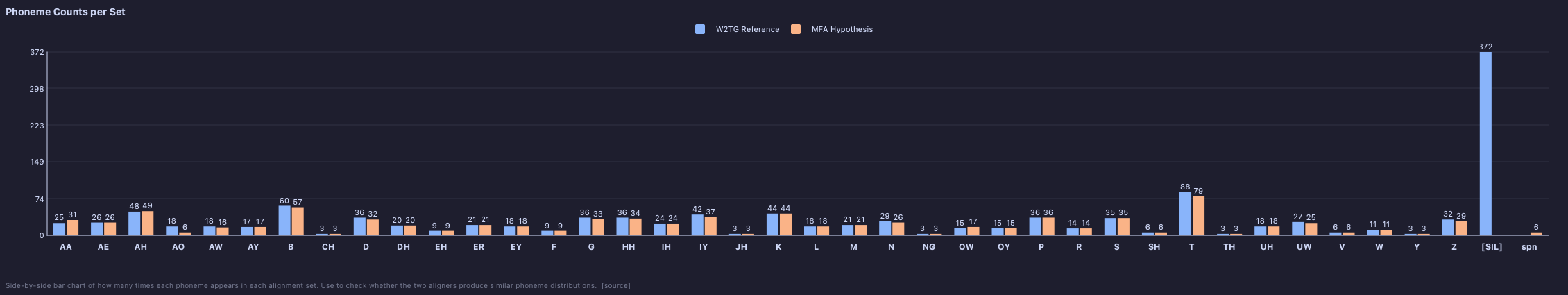This screenshot has height=295, width=1568.
Task: Click the orange spn bar labeled 6
Action: [1536, 234]
